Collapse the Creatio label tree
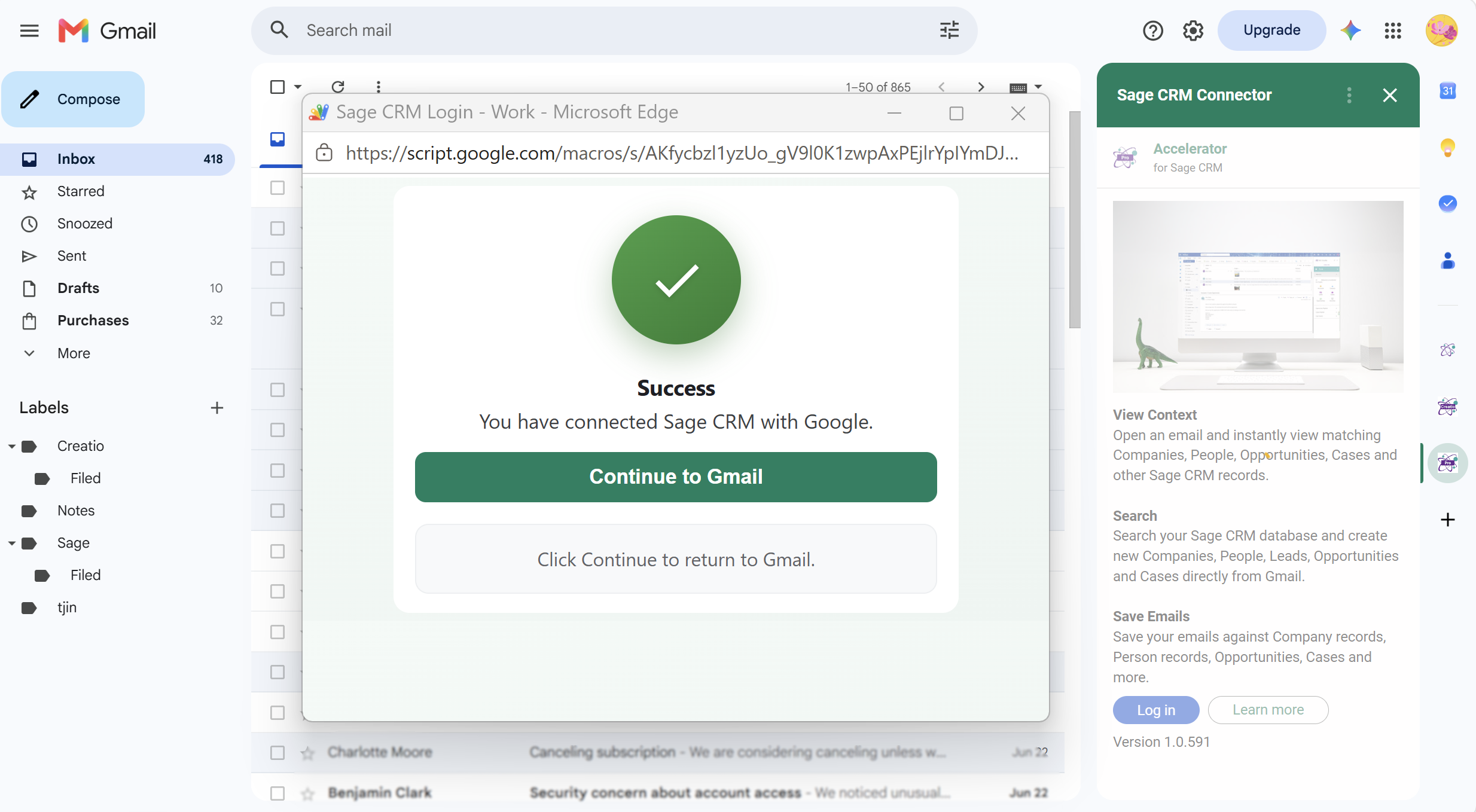Image resolution: width=1476 pixels, height=812 pixels. [12, 446]
